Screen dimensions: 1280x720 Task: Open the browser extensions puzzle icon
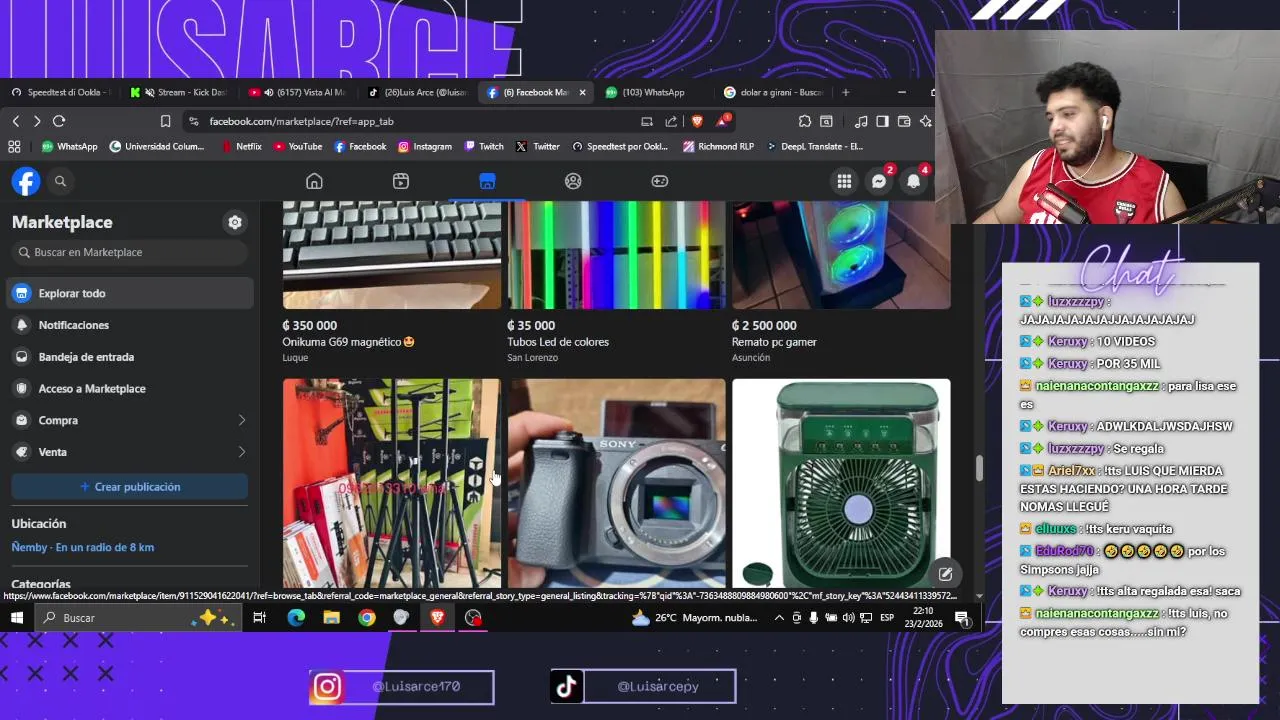click(x=805, y=121)
